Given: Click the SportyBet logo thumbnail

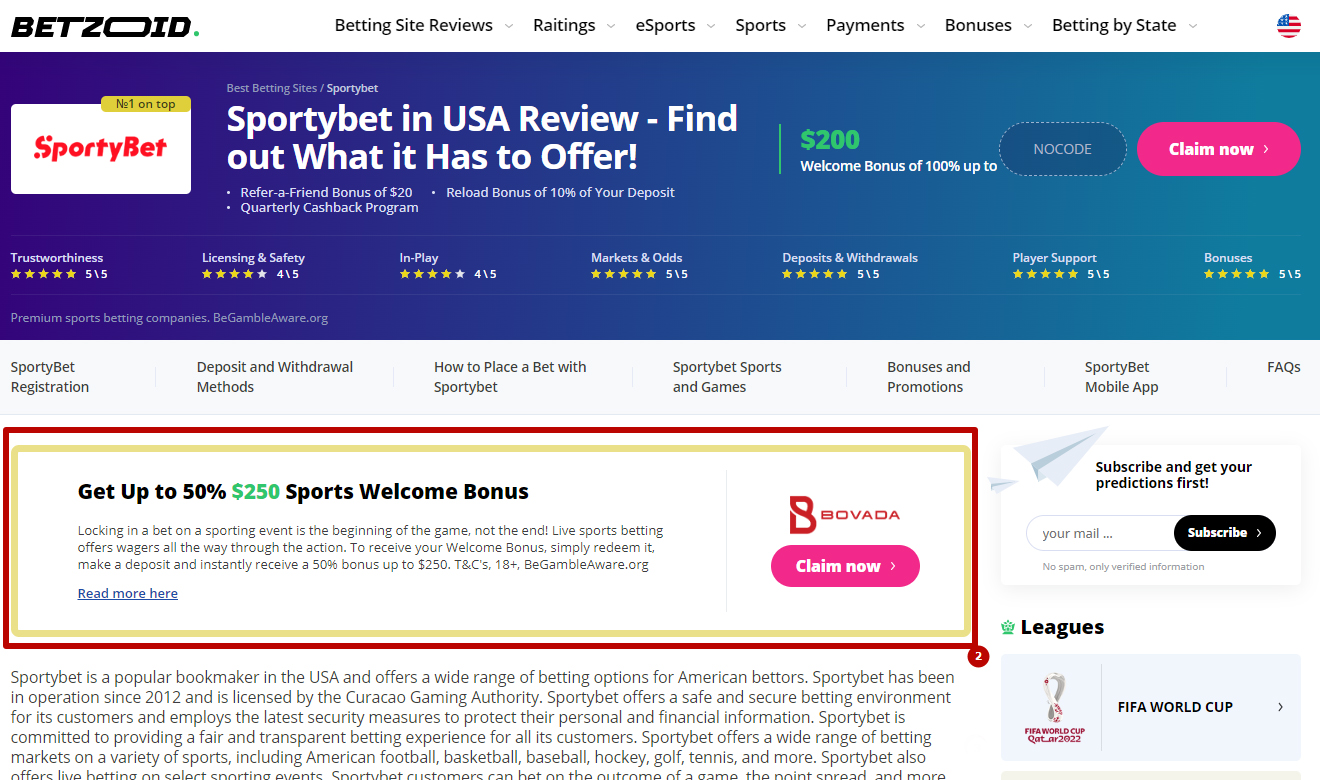Looking at the screenshot, I should coord(101,149).
